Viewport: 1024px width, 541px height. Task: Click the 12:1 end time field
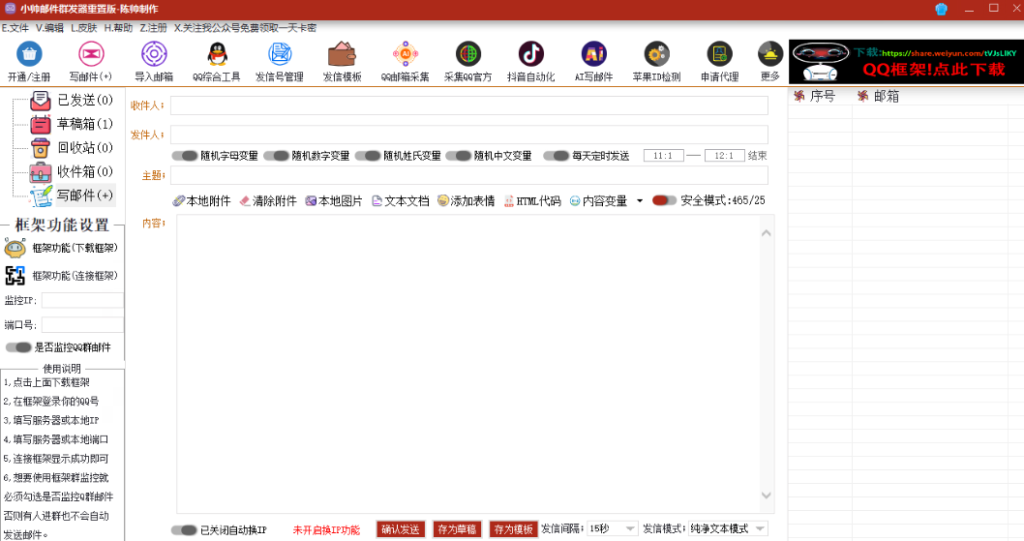724,156
